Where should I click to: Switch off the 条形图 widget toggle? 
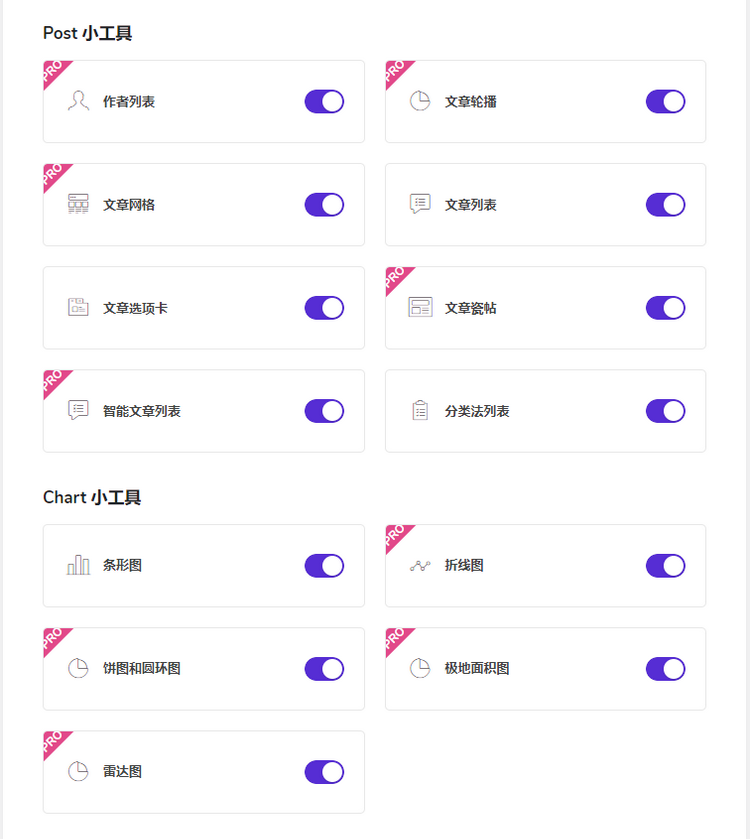pyautogui.click(x=324, y=566)
